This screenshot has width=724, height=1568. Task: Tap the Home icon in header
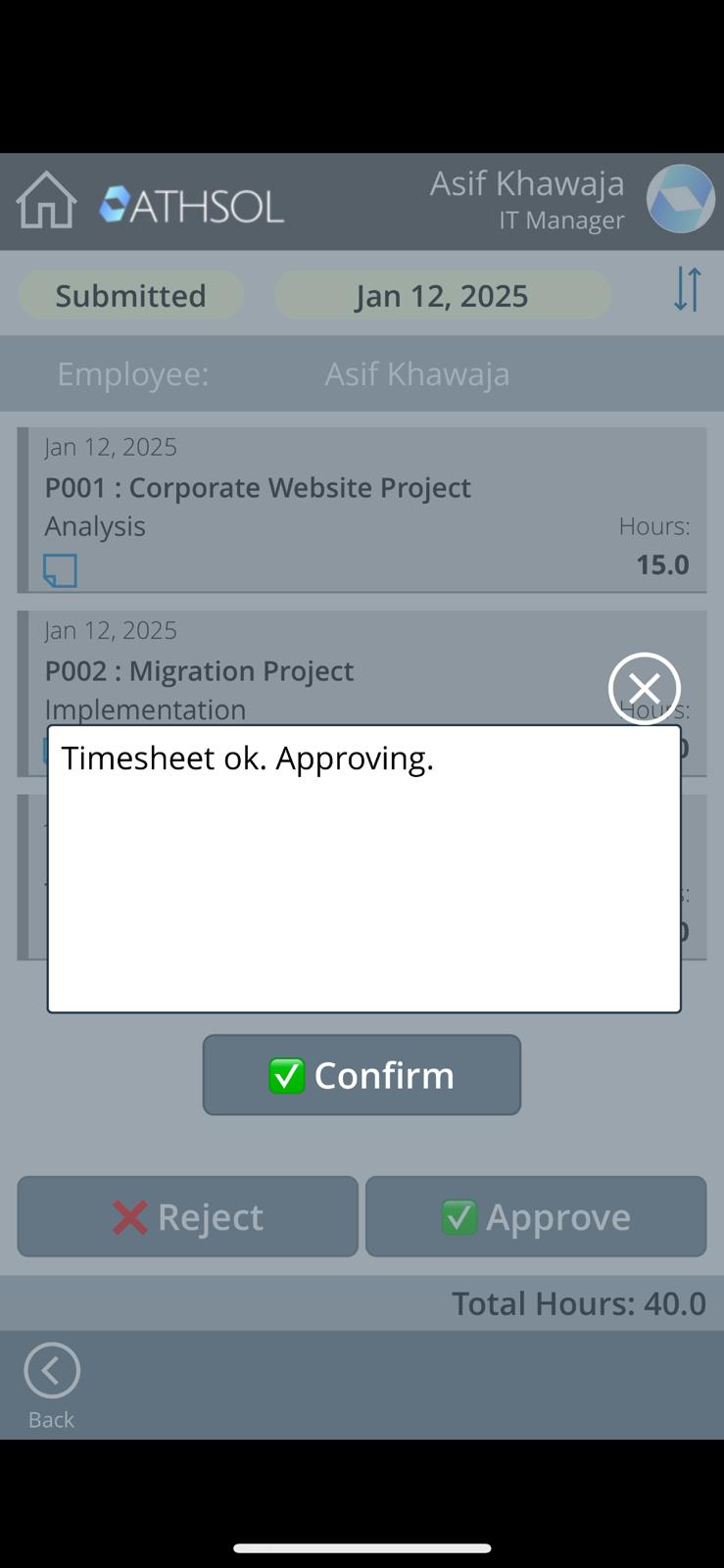click(46, 201)
